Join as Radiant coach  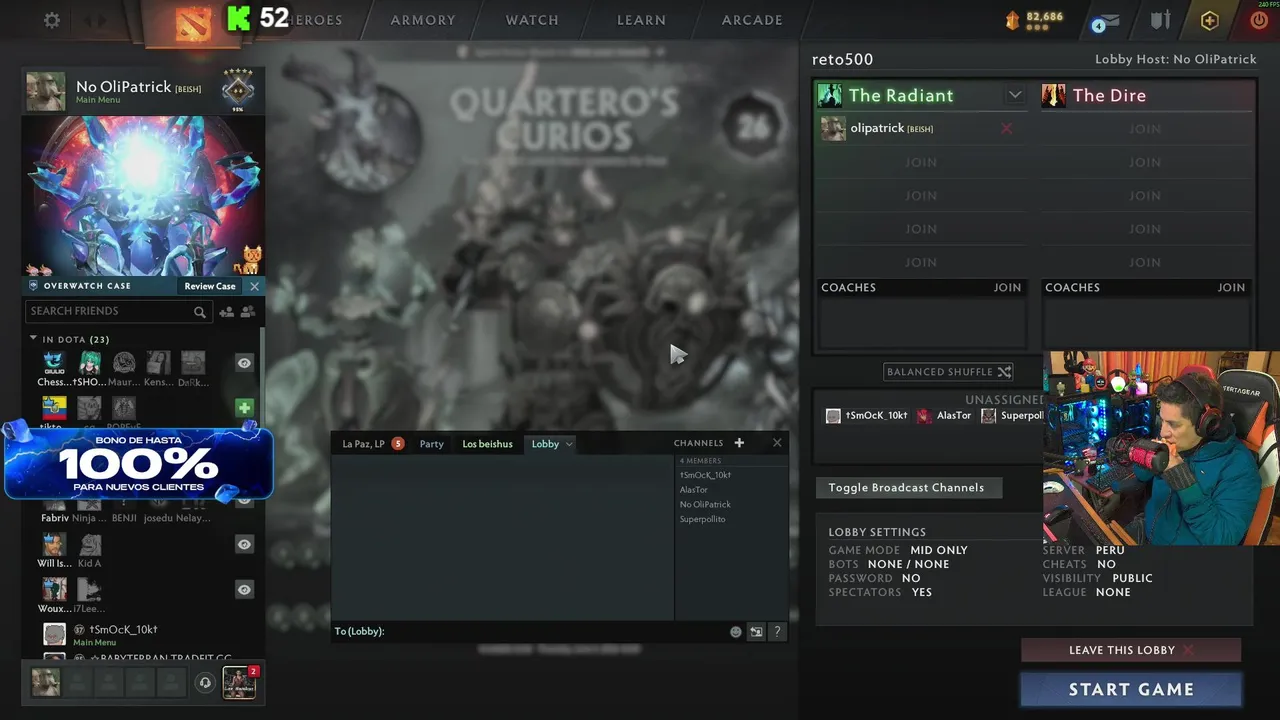[1007, 287]
